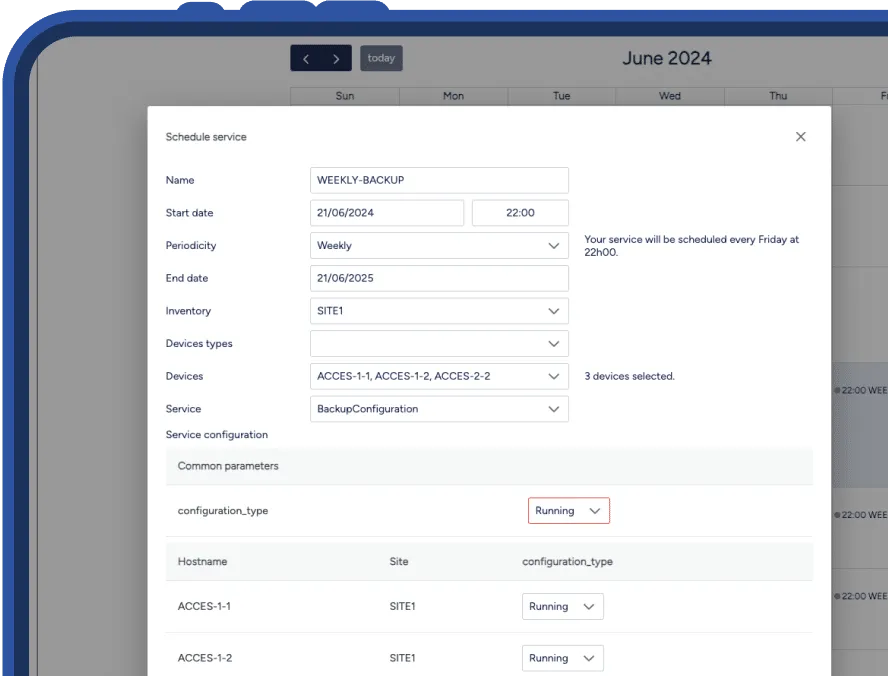This screenshot has height=676, width=888.
Task: Click the Hostname column header
Action: click(202, 562)
